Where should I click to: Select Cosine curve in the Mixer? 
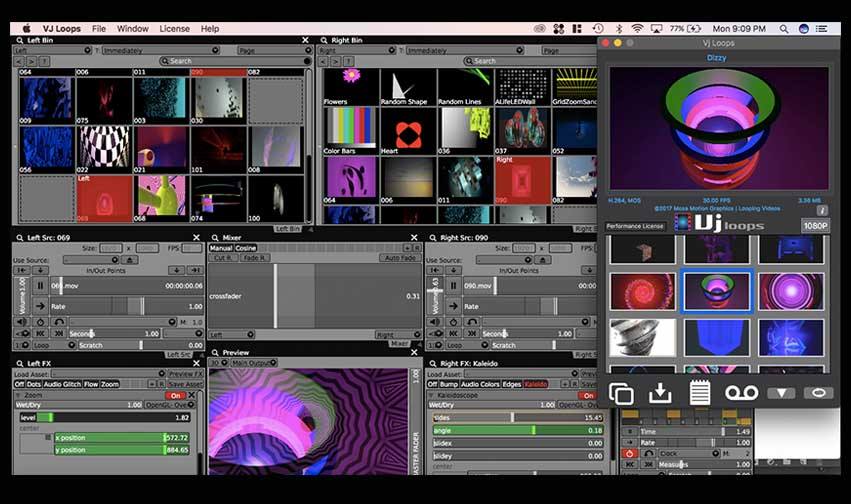[x=246, y=248]
